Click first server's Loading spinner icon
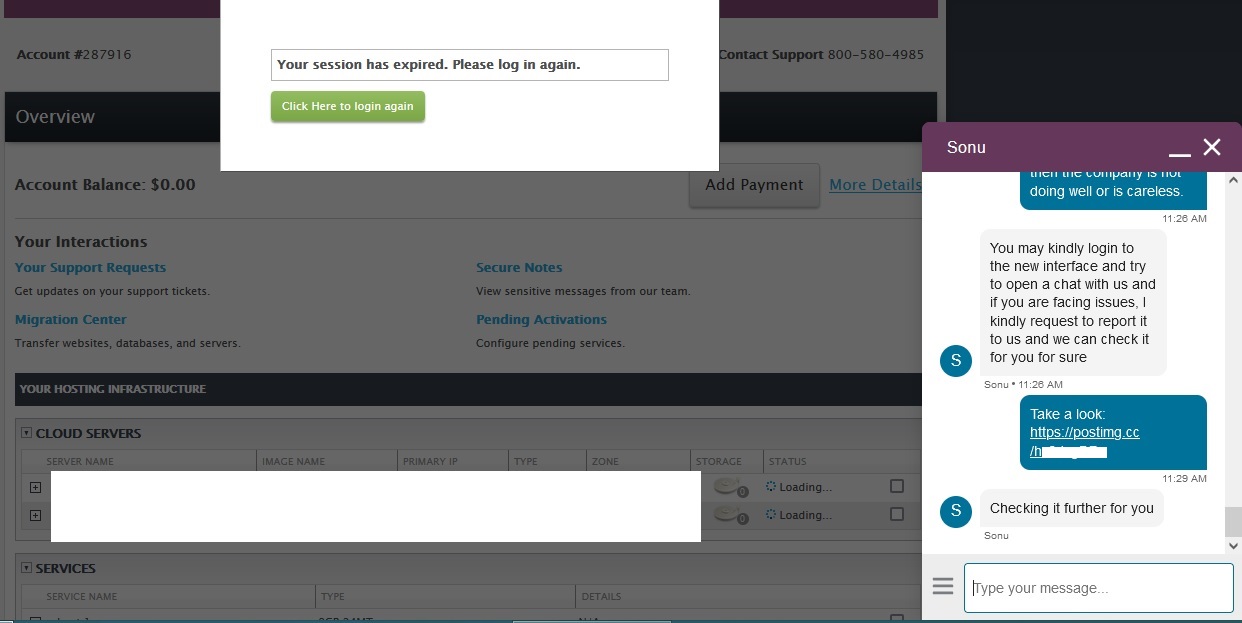Viewport: 1242px width, 623px height. pos(771,487)
